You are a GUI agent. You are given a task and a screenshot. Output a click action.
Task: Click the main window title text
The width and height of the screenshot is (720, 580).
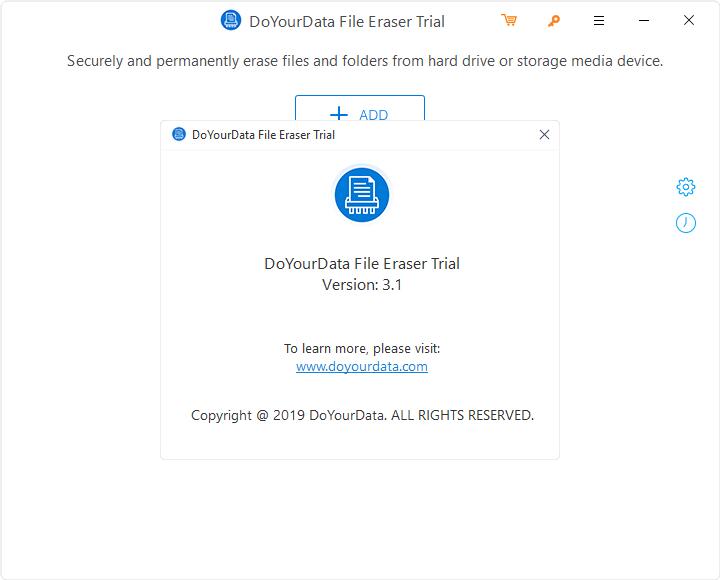[x=347, y=22]
